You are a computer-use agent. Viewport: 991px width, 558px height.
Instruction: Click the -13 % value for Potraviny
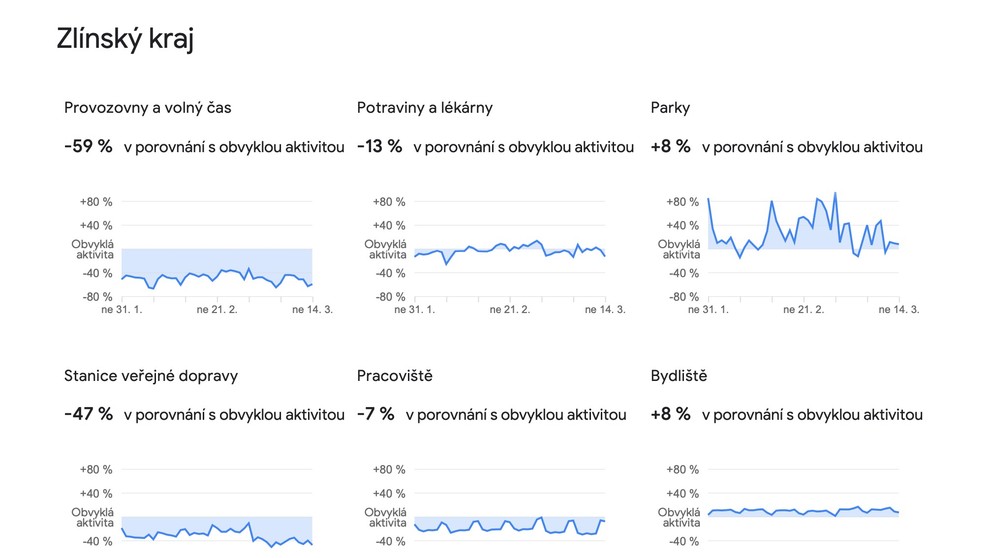pos(379,146)
